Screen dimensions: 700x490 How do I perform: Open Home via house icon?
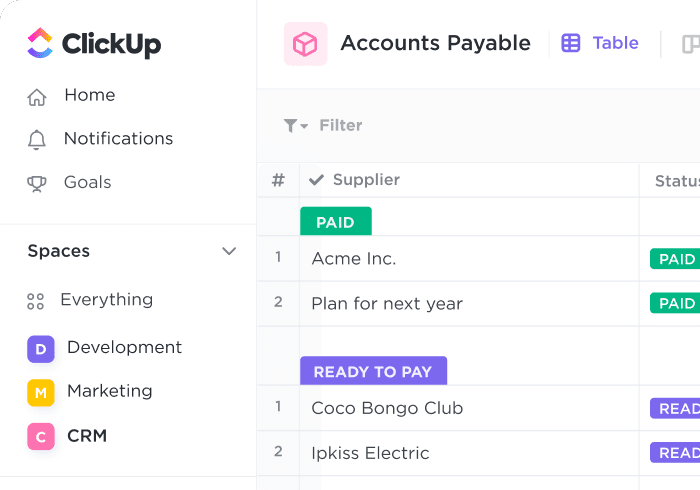pyautogui.click(x=37, y=96)
